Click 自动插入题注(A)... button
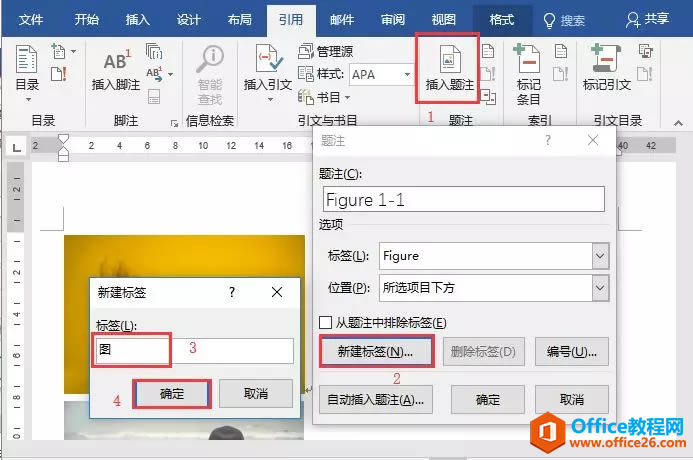The height and width of the screenshot is (460, 693). [x=376, y=399]
